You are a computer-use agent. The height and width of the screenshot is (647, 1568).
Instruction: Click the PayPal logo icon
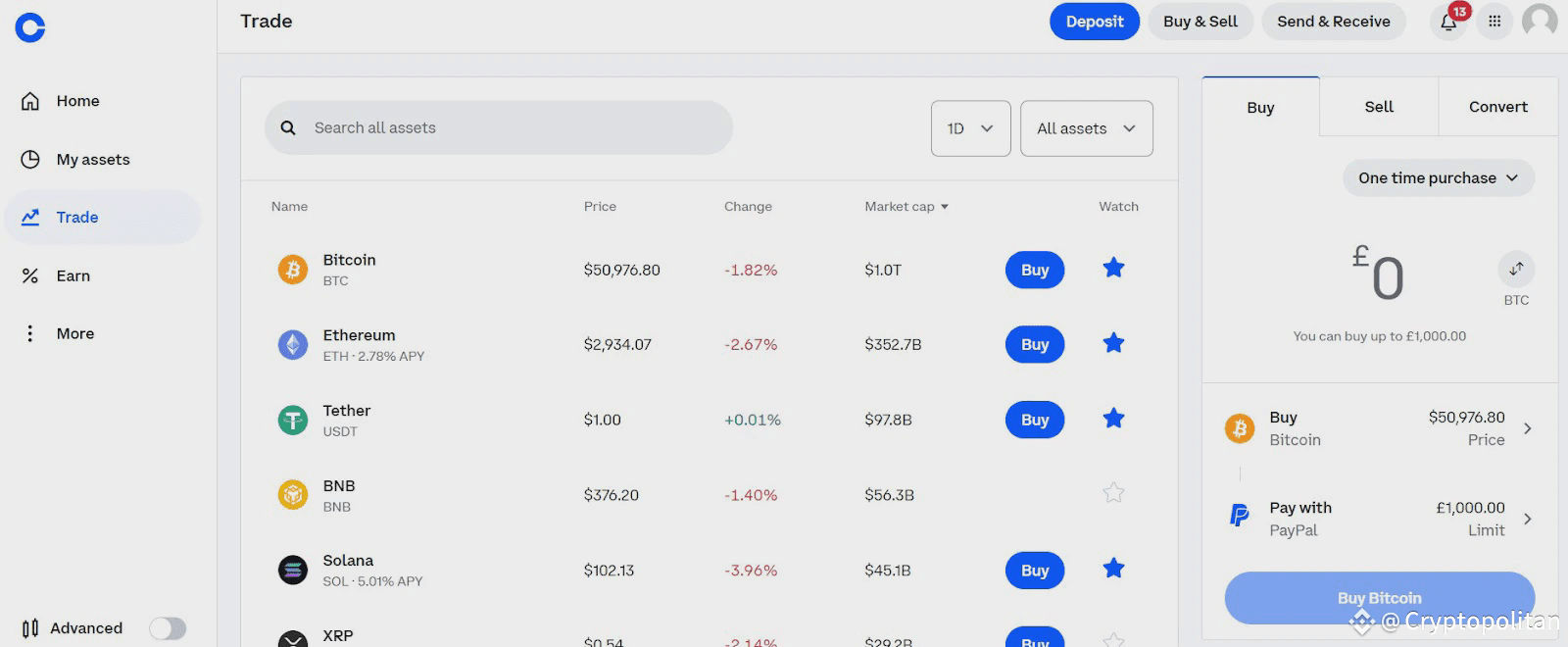pyautogui.click(x=1240, y=515)
